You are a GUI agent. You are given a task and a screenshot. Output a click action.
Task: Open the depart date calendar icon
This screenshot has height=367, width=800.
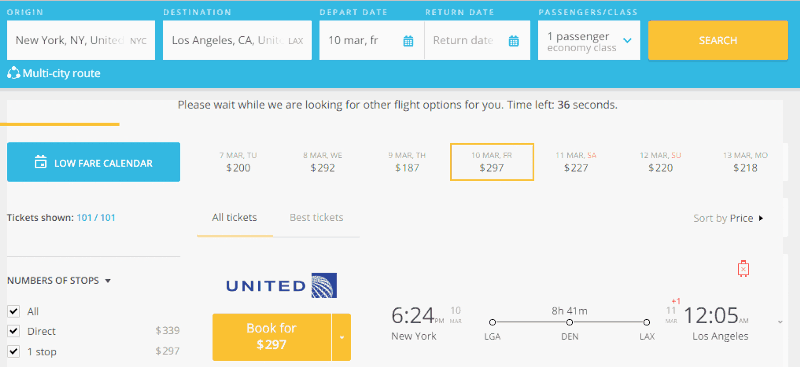click(x=408, y=41)
